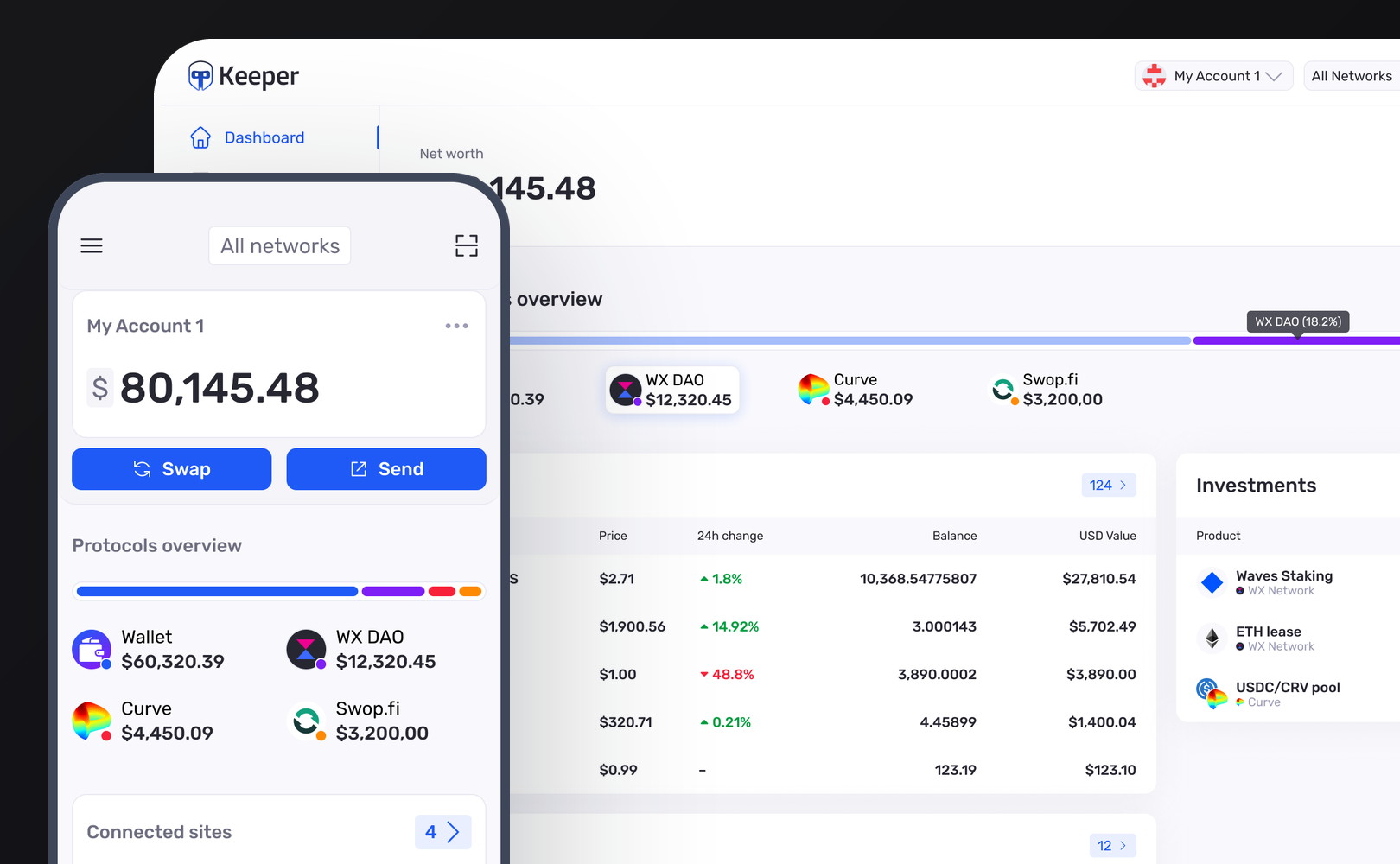1400x864 pixels.
Task: Expand the 124 assets list
Action: point(1109,486)
